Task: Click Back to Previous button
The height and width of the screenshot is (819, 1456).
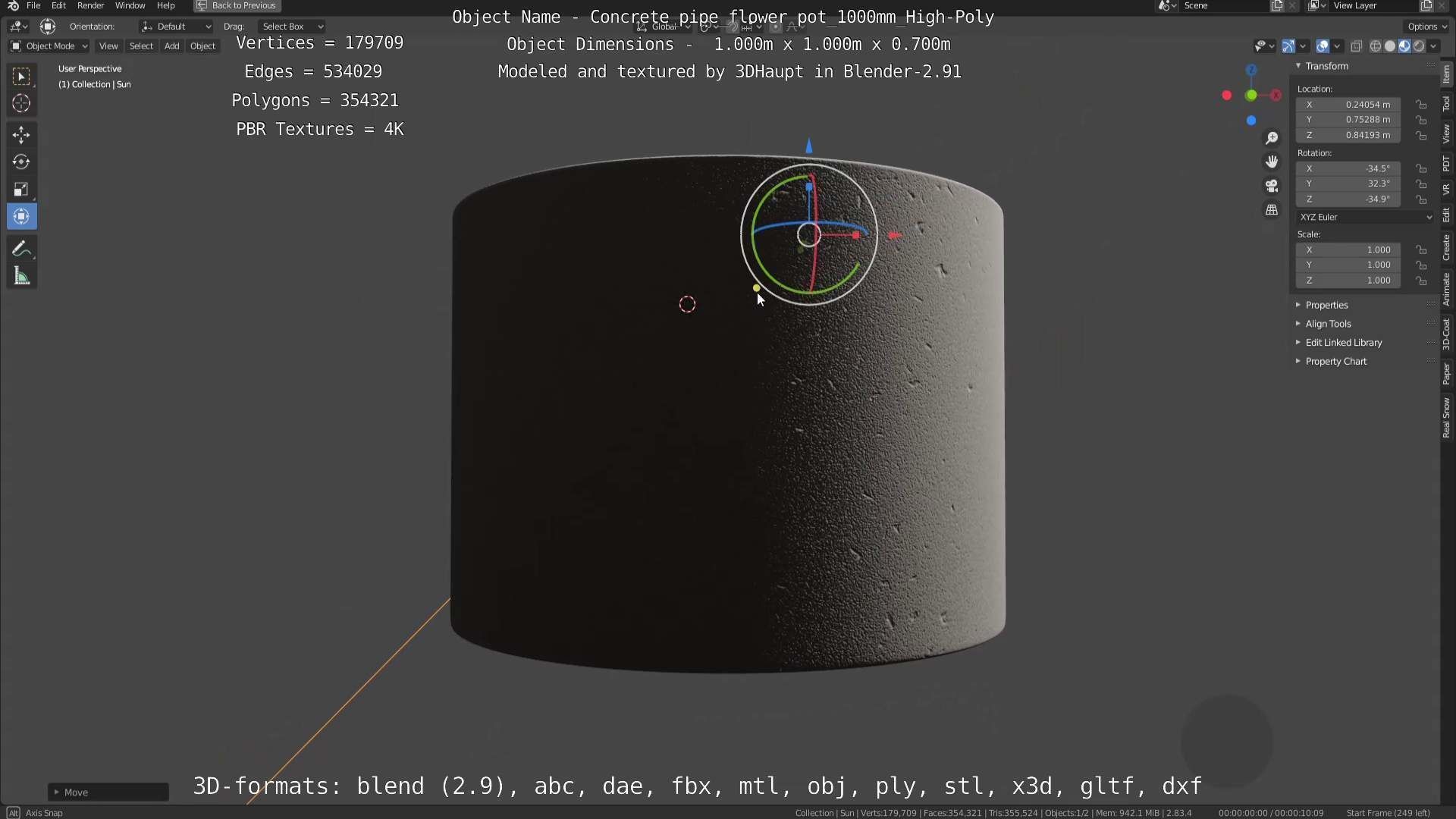Action: [237, 5]
